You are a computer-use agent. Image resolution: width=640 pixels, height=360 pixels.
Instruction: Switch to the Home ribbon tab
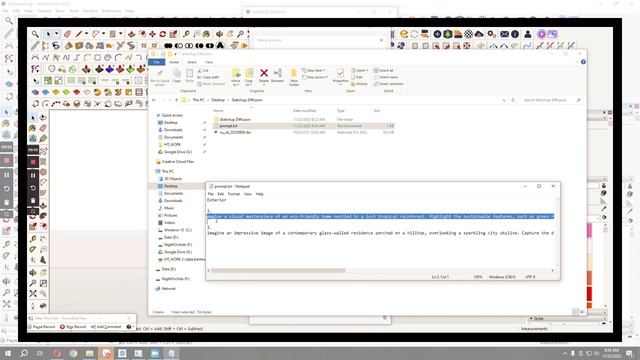point(174,62)
